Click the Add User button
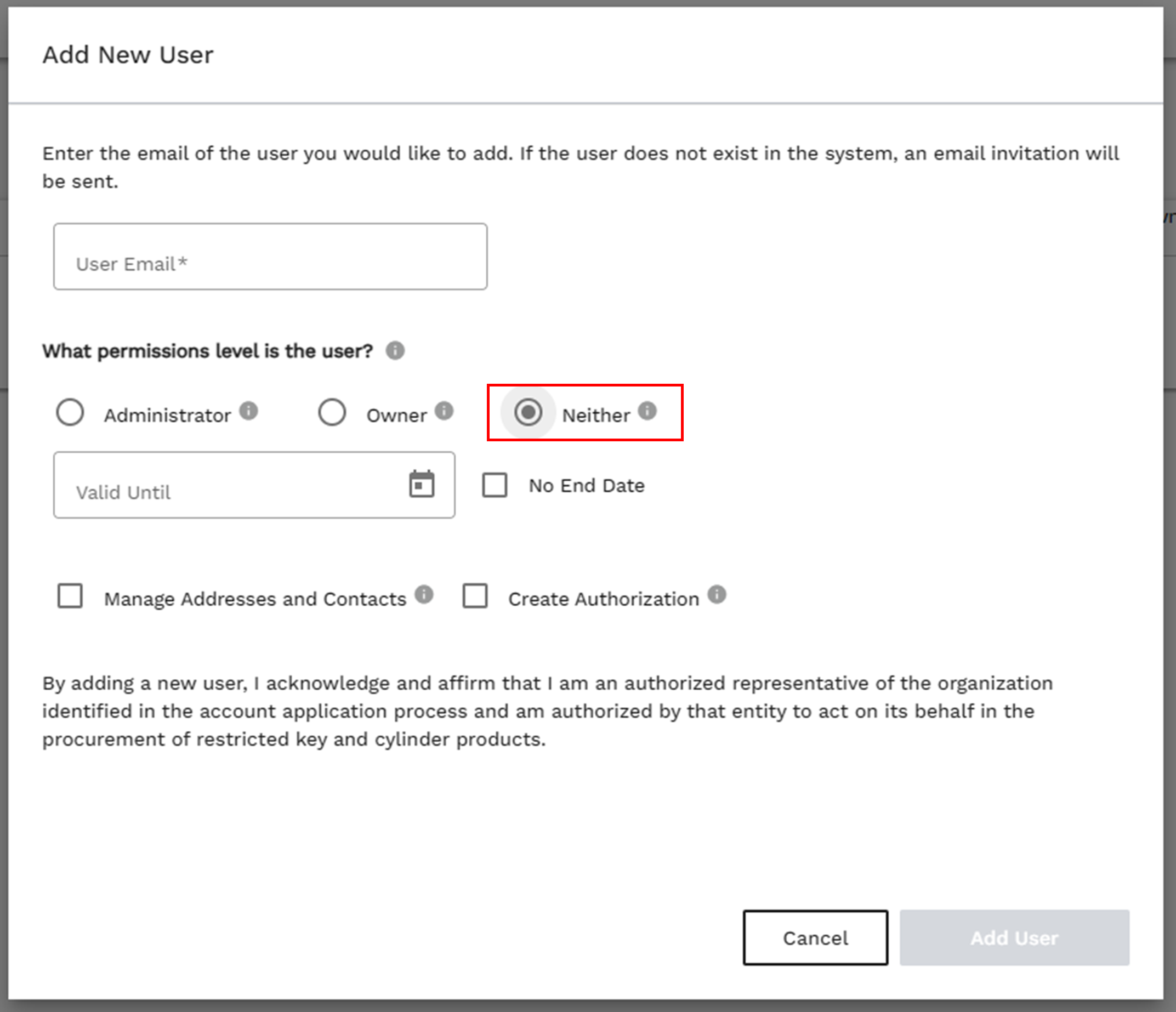The width and height of the screenshot is (1176, 1012). tap(1014, 937)
